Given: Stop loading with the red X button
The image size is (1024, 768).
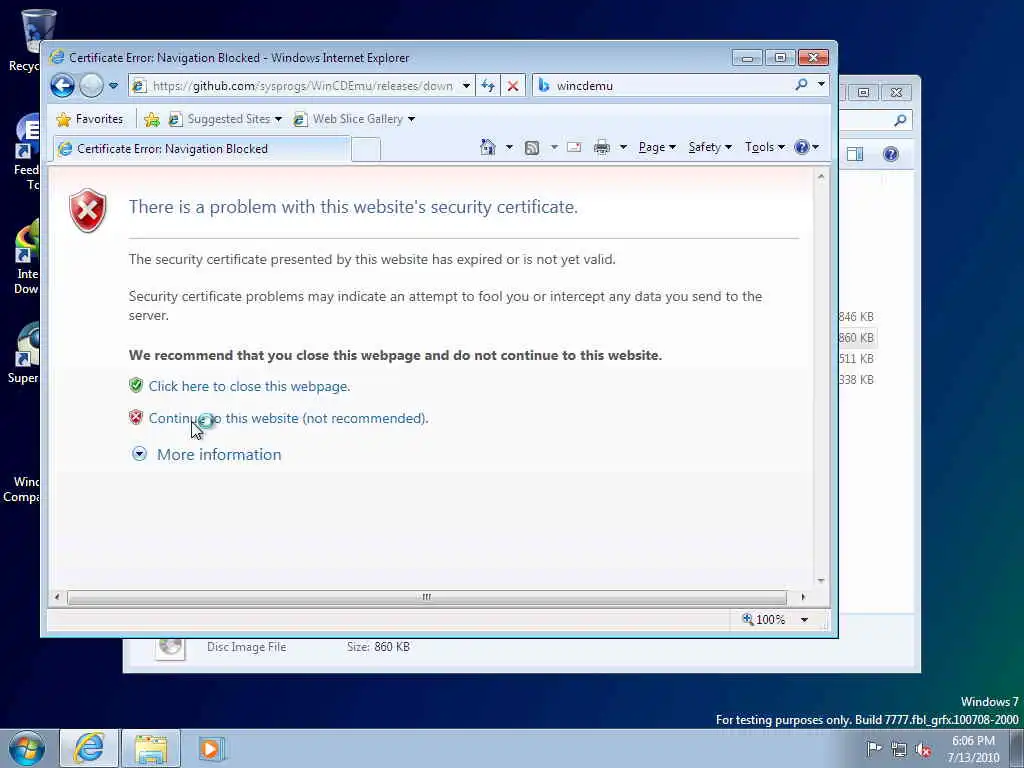Looking at the screenshot, I should [x=513, y=86].
